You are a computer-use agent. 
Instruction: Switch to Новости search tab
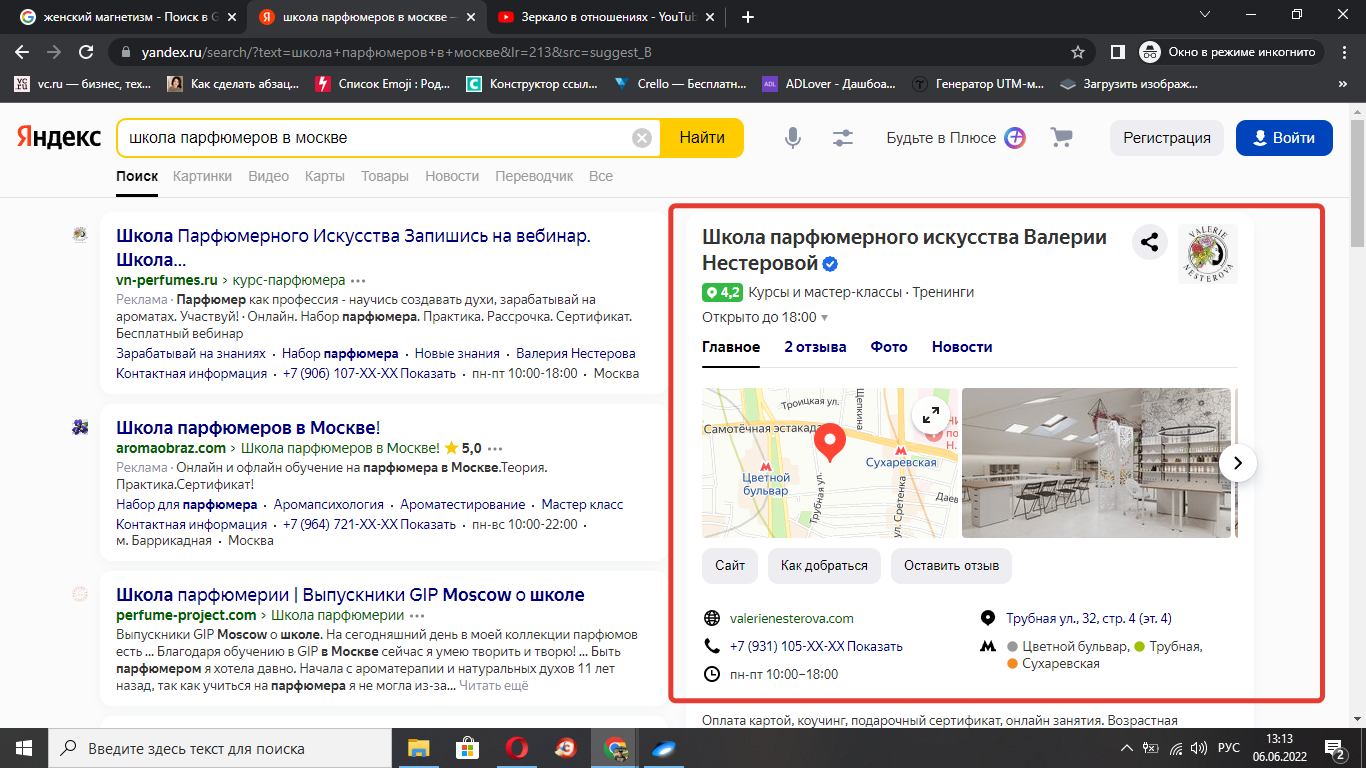(452, 176)
